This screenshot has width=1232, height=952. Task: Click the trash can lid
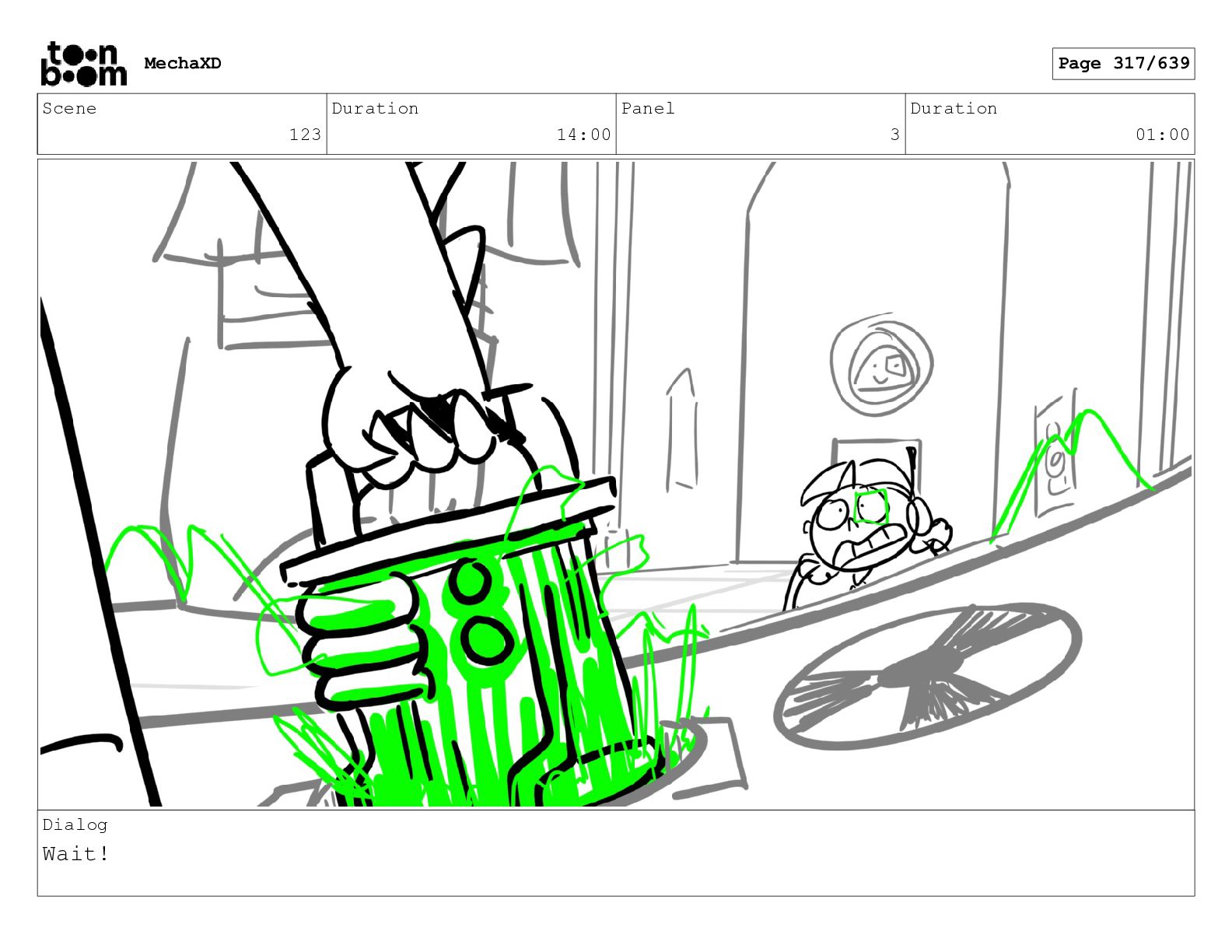(450, 533)
